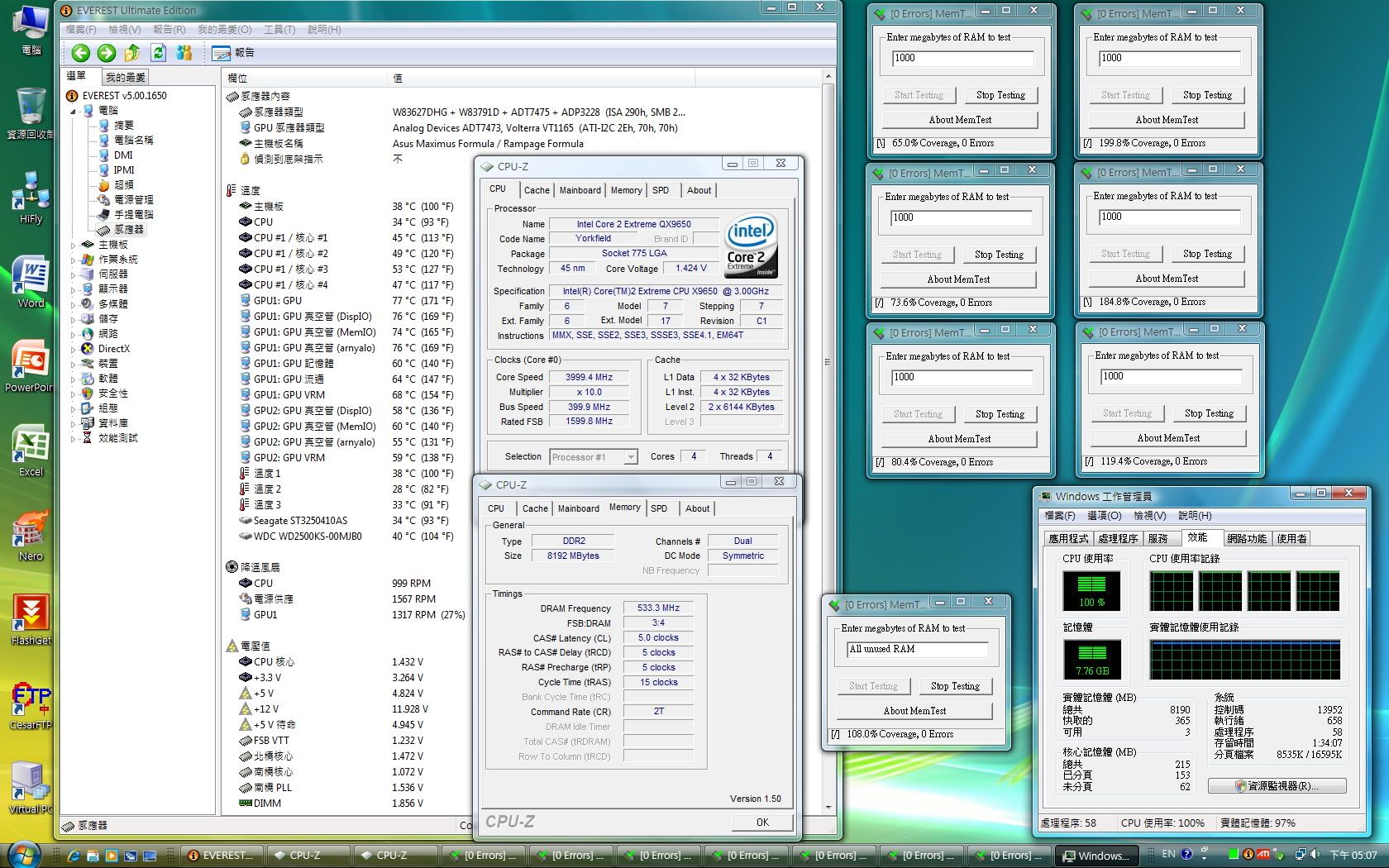Select the Nero desktop shortcut

pos(31,535)
